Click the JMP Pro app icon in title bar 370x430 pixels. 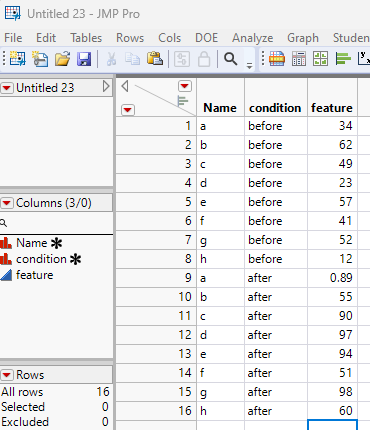(x=13, y=13)
